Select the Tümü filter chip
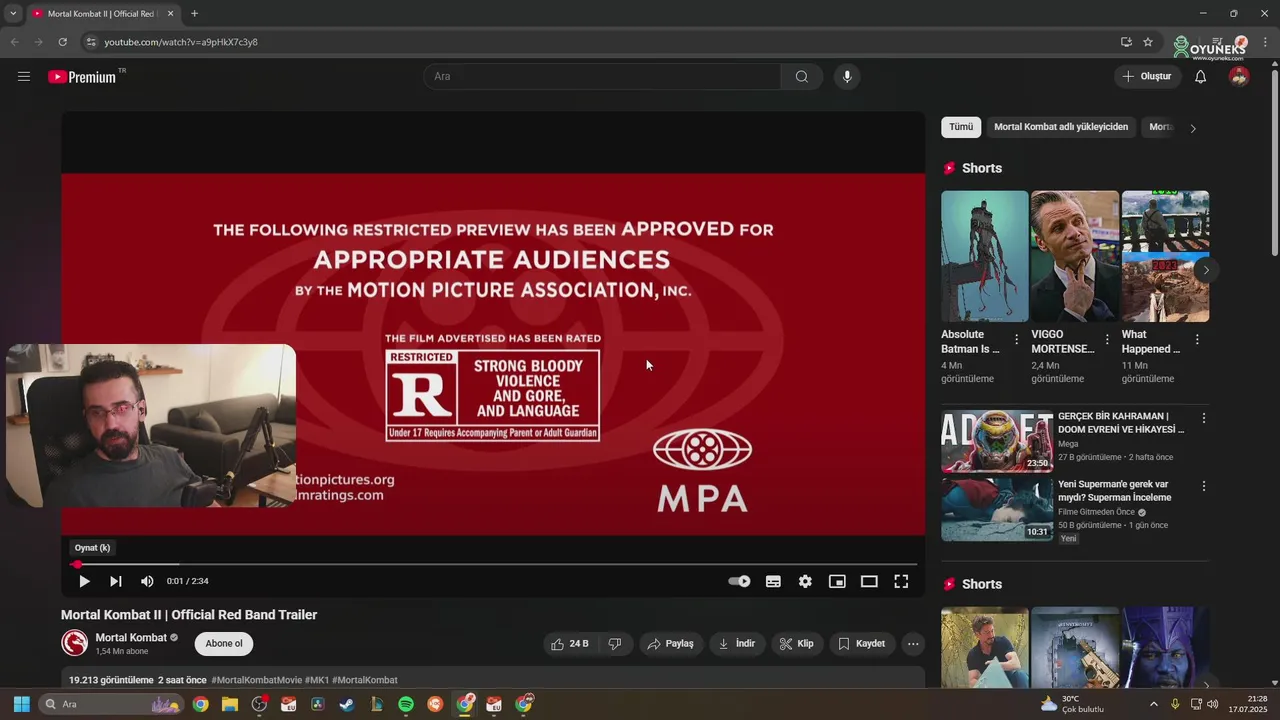 pos(961,127)
